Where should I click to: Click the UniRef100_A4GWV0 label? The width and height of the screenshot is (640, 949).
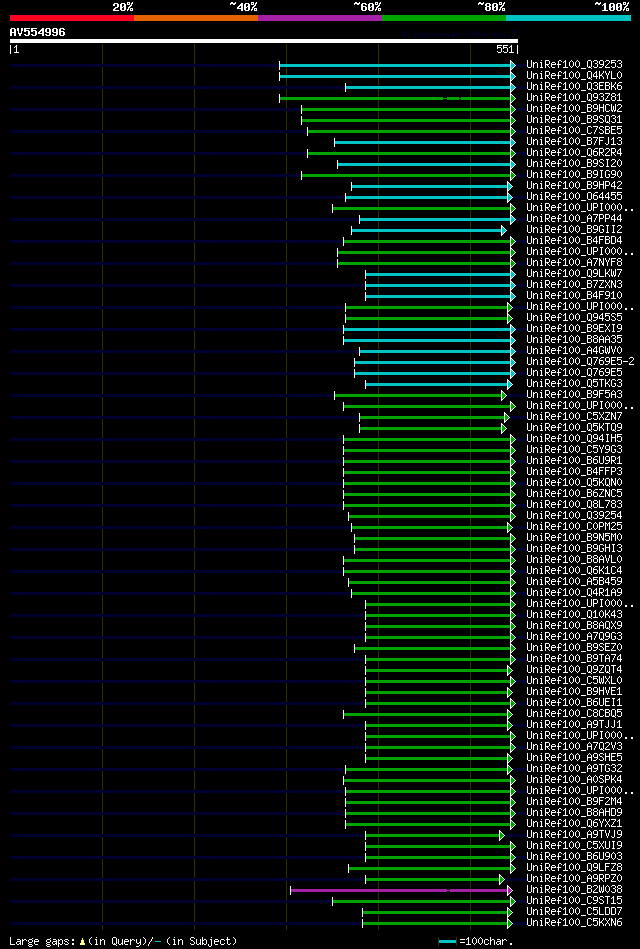pos(575,350)
